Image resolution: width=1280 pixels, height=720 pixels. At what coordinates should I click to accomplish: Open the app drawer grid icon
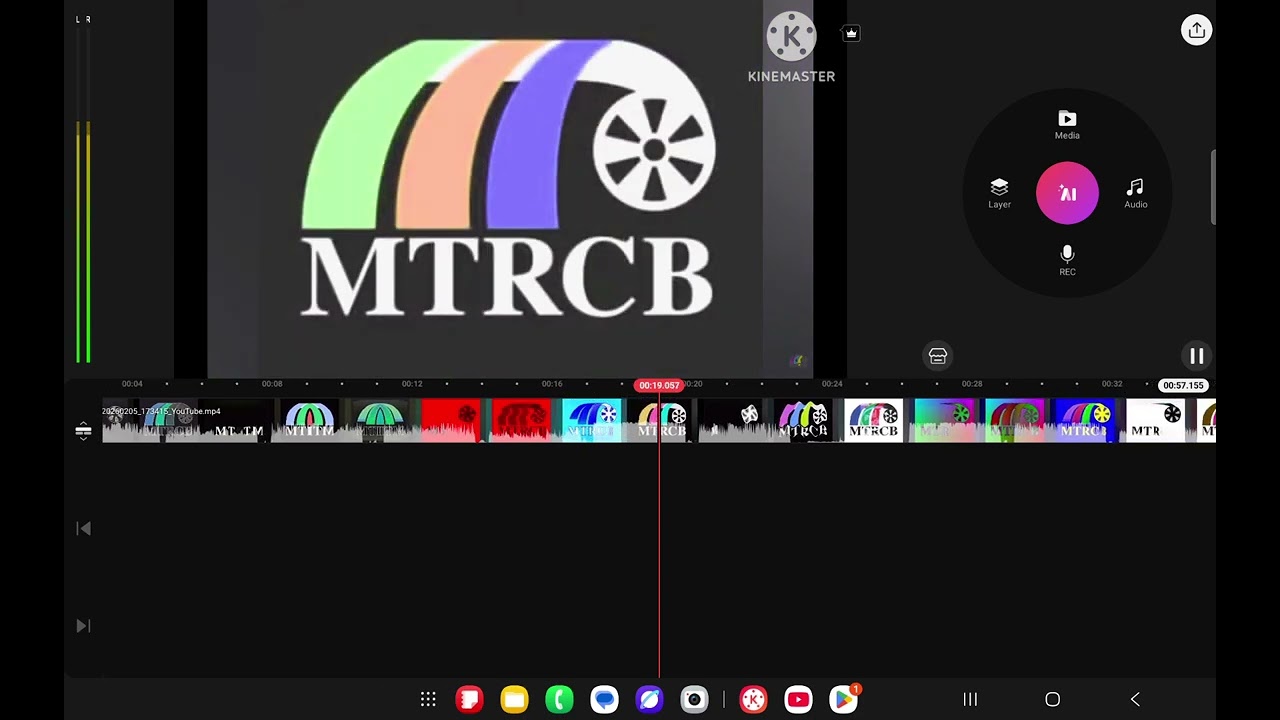click(x=428, y=699)
